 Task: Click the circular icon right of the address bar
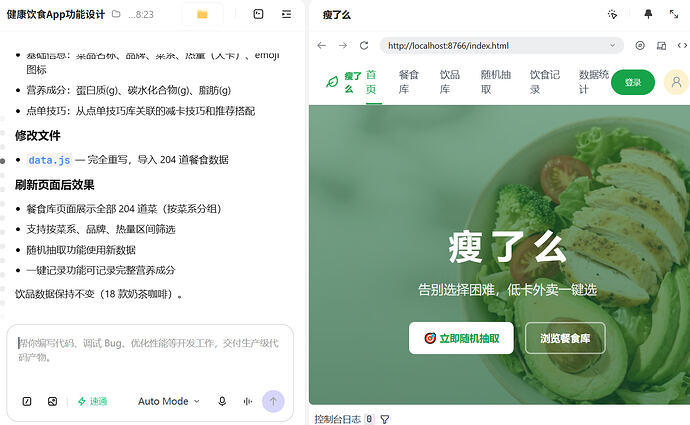click(x=640, y=45)
